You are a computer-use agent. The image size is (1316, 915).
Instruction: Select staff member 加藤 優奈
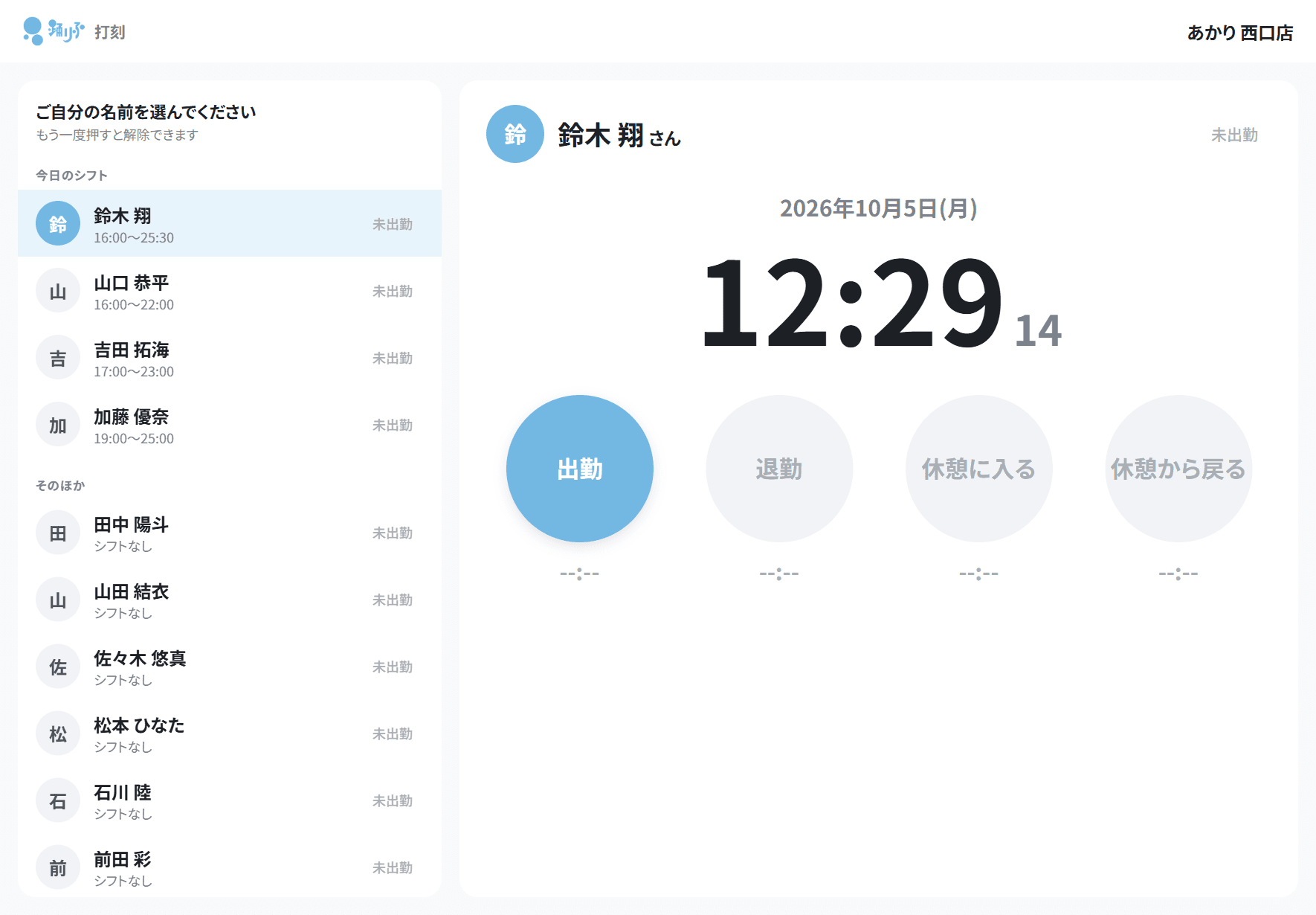tap(230, 424)
